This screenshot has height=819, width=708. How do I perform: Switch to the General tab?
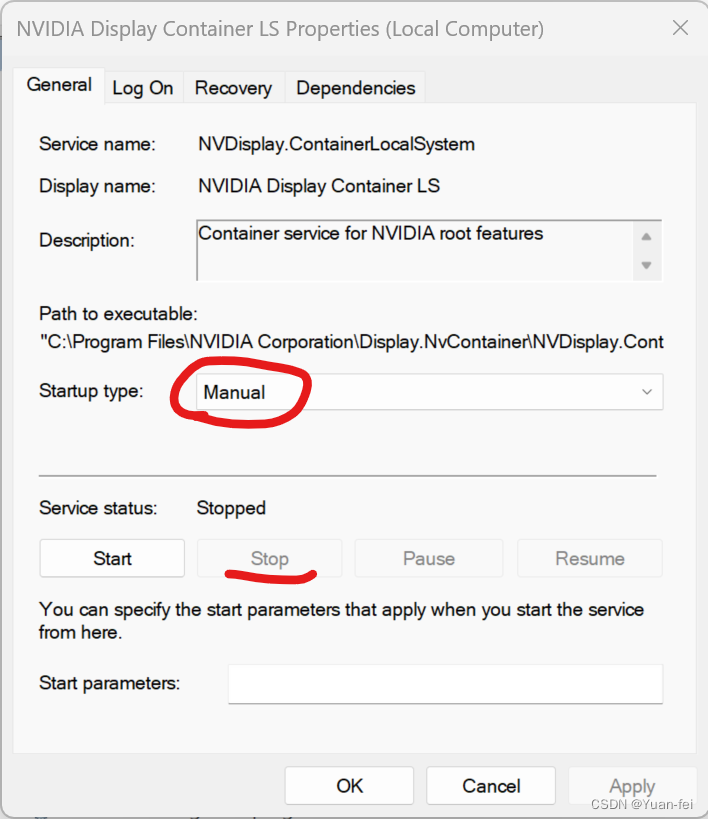tap(59, 85)
